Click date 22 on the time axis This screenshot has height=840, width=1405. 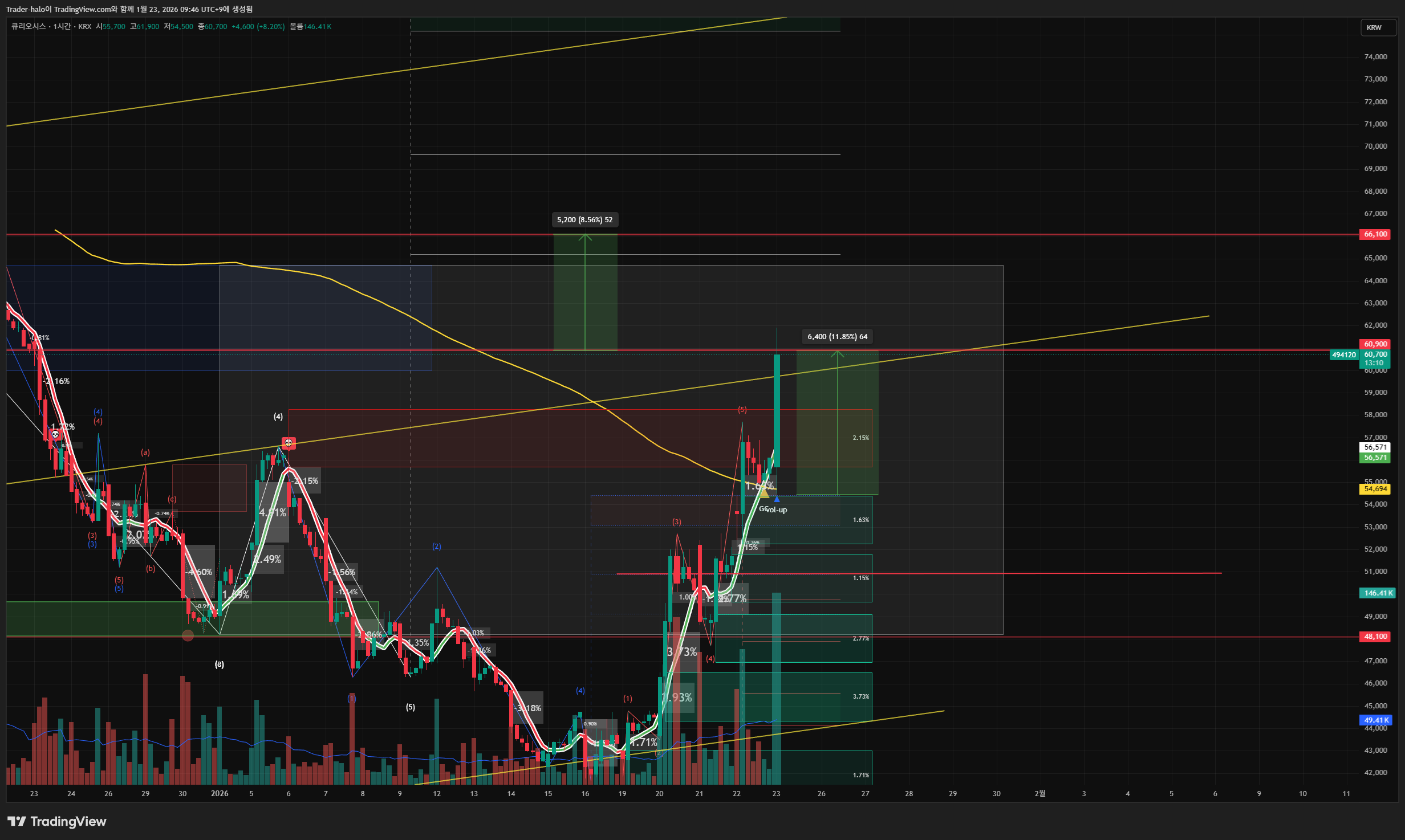[x=737, y=794]
